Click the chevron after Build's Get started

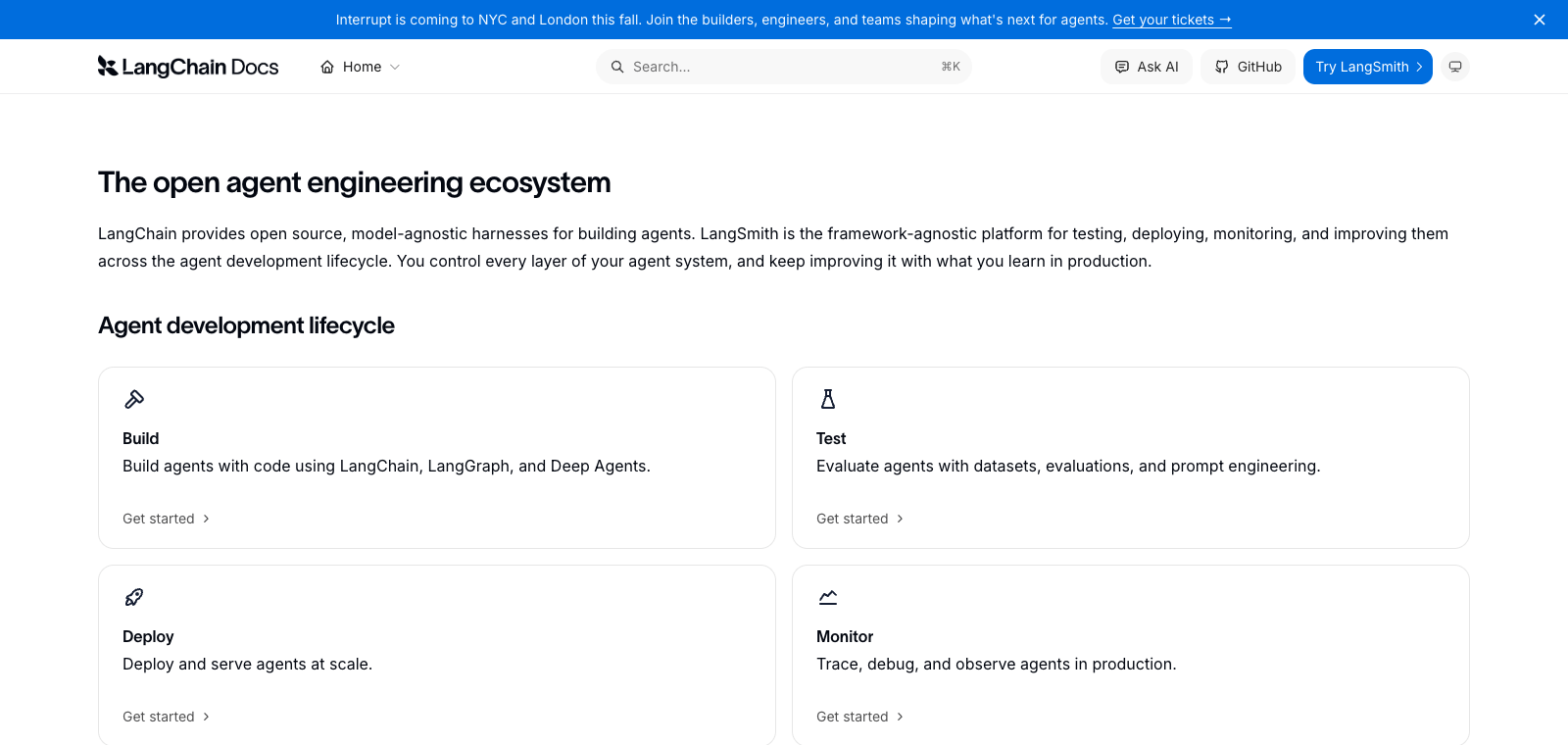206,519
